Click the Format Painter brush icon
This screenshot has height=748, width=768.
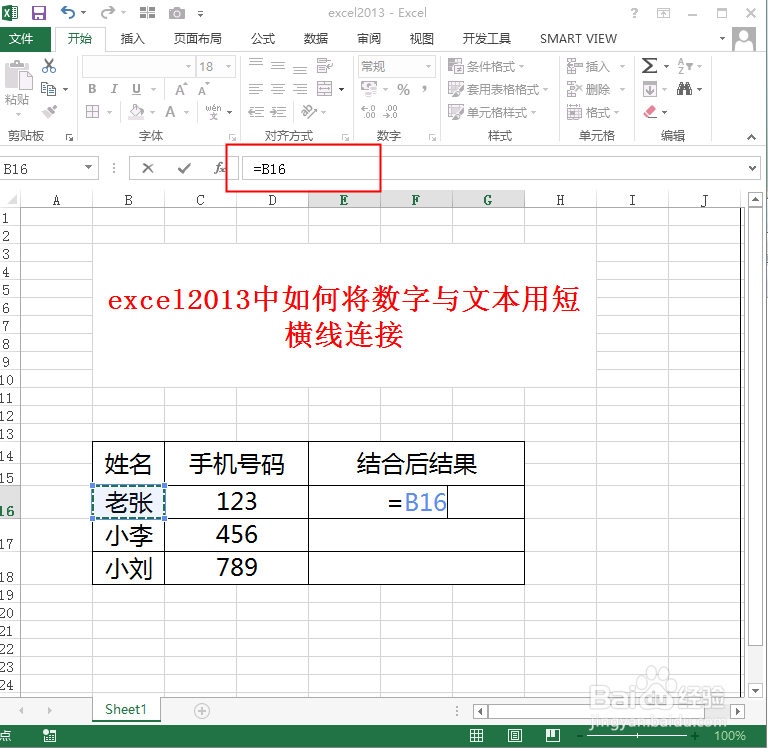(49, 112)
